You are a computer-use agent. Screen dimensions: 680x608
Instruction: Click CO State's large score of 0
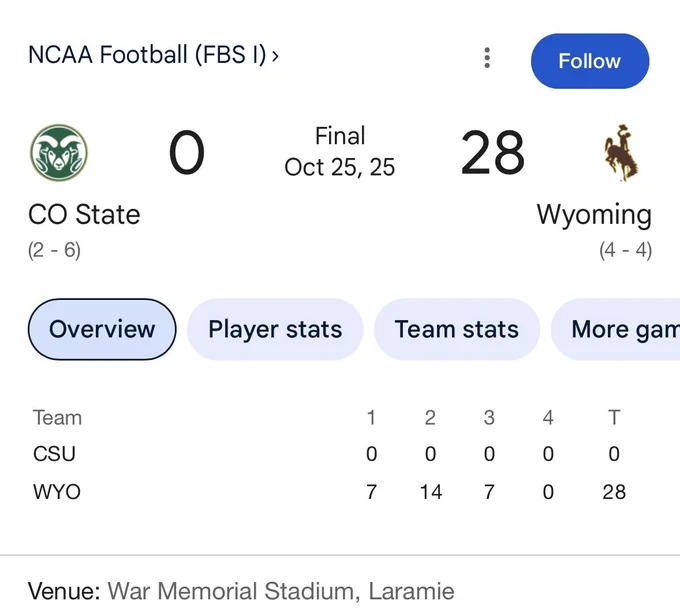[x=186, y=153]
